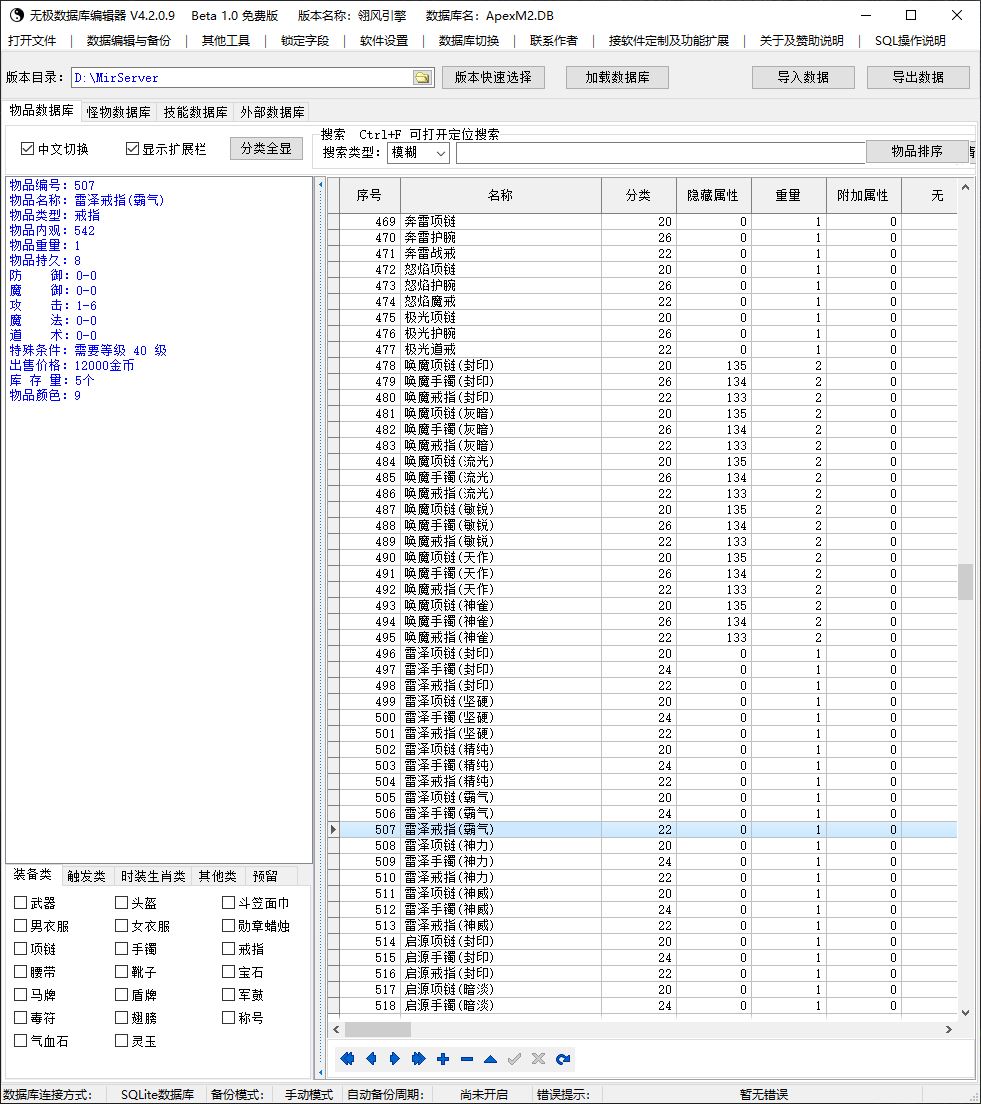Open the SQL操作说明 menu
The height and width of the screenshot is (1104, 981).
point(910,41)
